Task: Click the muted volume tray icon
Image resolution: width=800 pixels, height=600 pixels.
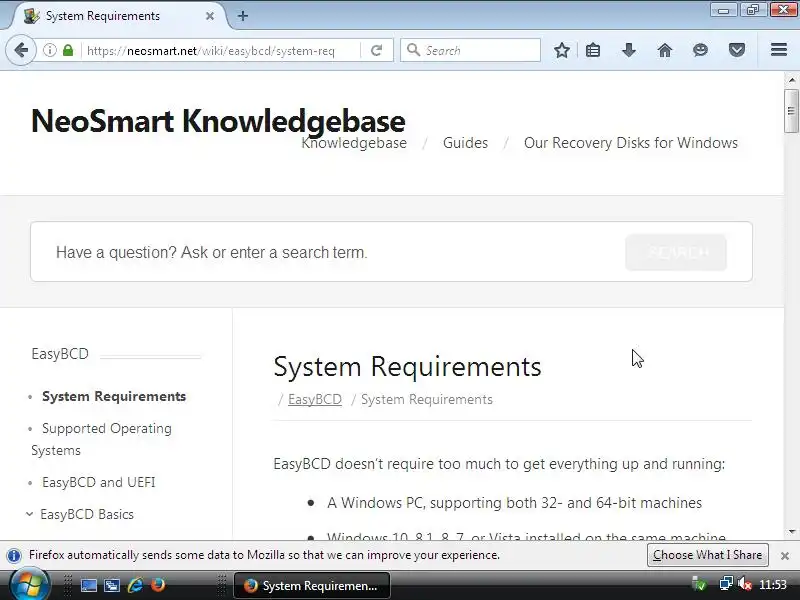Action: (745, 584)
